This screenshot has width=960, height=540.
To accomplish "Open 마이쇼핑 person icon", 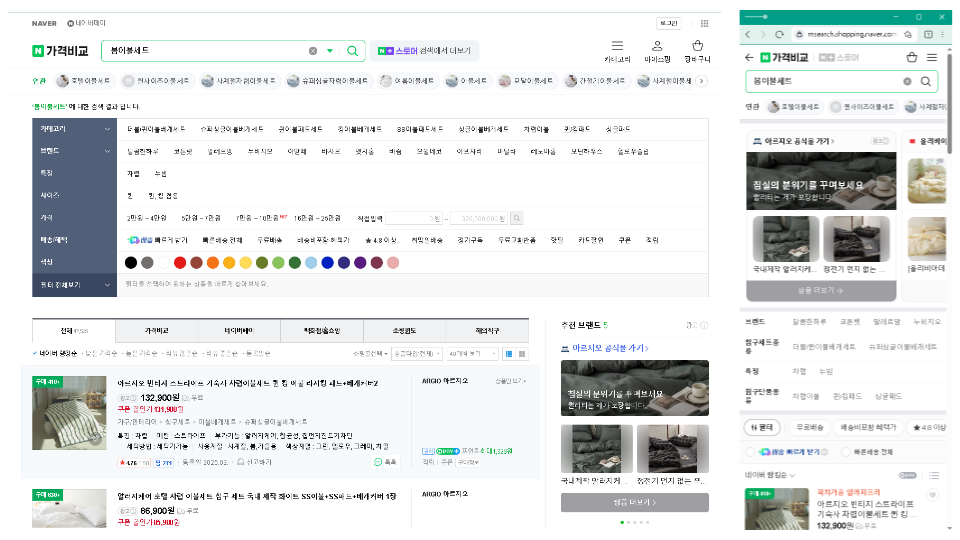I will tap(657, 46).
